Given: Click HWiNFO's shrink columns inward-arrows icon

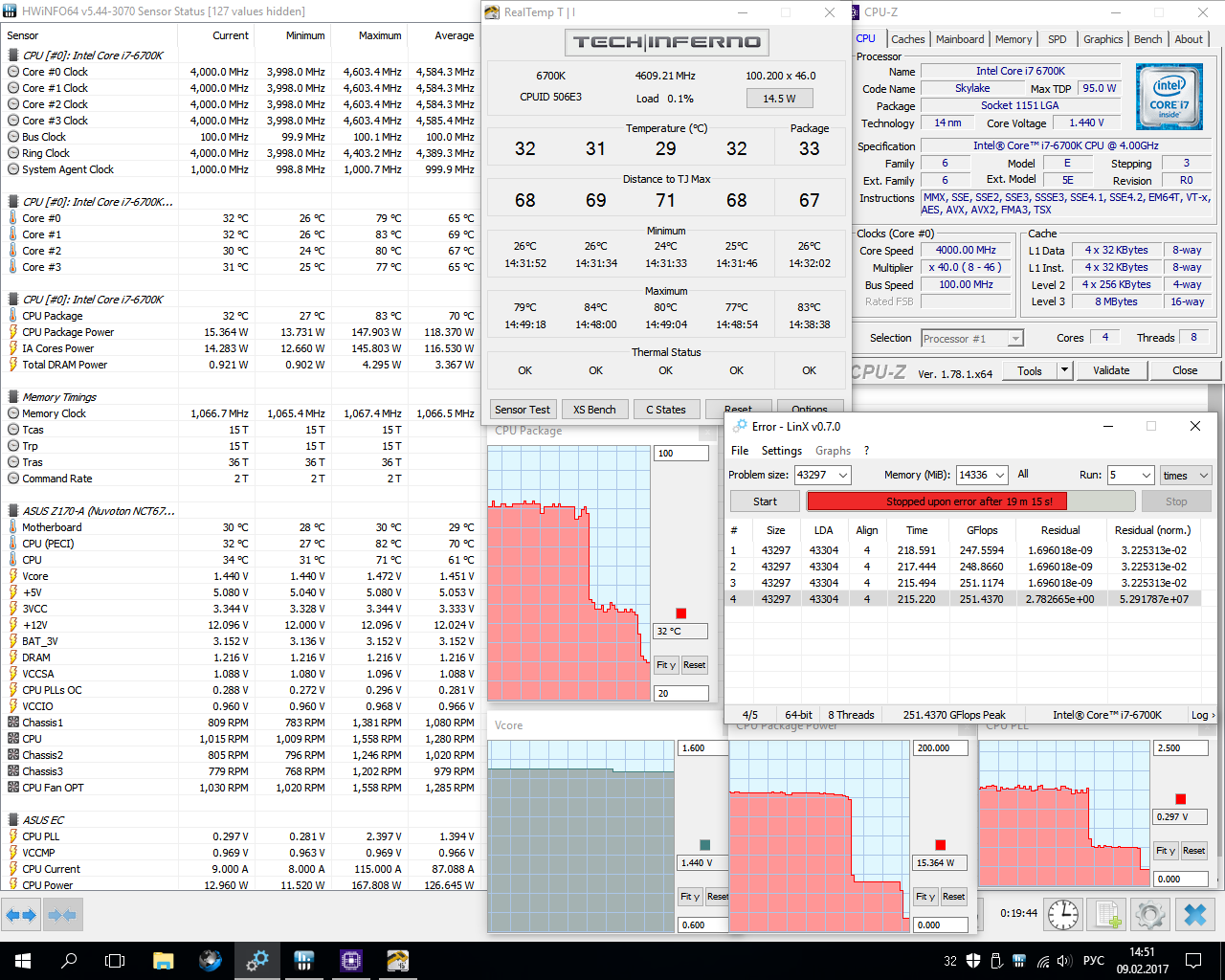Looking at the screenshot, I should click(x=61, y=915).
